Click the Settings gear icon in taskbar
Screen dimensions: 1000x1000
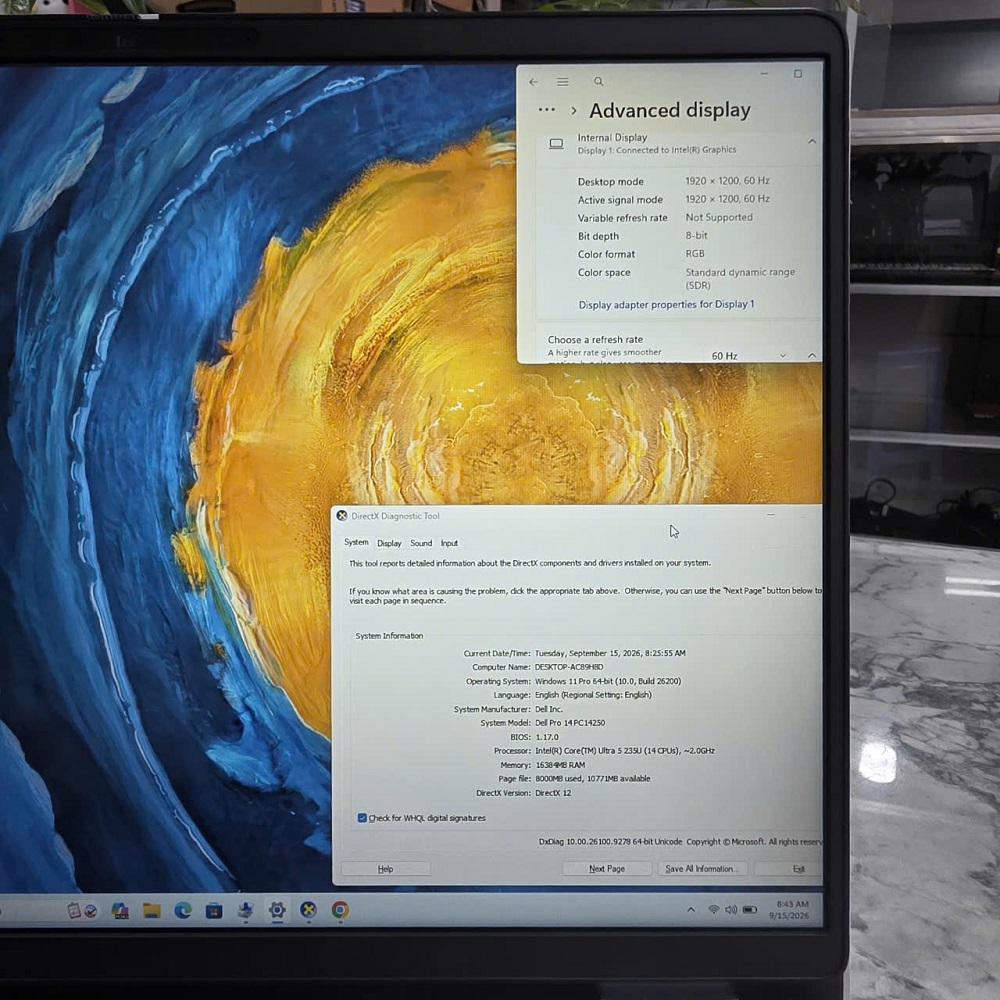277,910
